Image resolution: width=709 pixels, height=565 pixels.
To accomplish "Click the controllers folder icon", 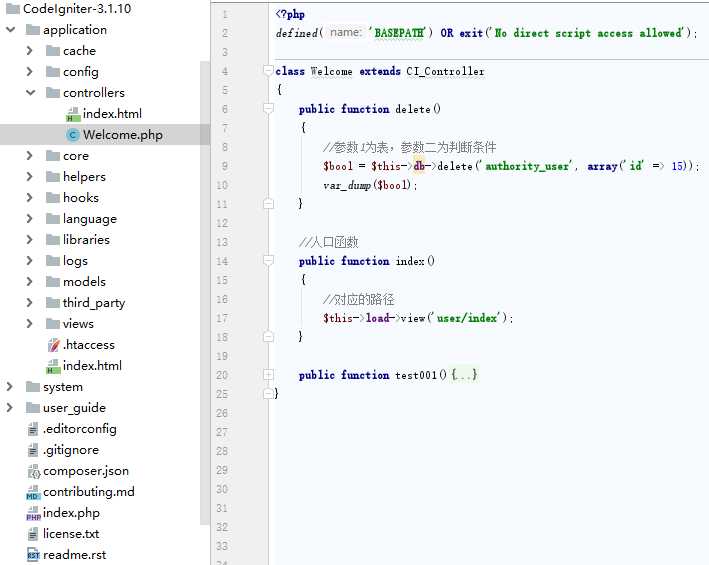I will pyautogui.click(x=53, y=93).
